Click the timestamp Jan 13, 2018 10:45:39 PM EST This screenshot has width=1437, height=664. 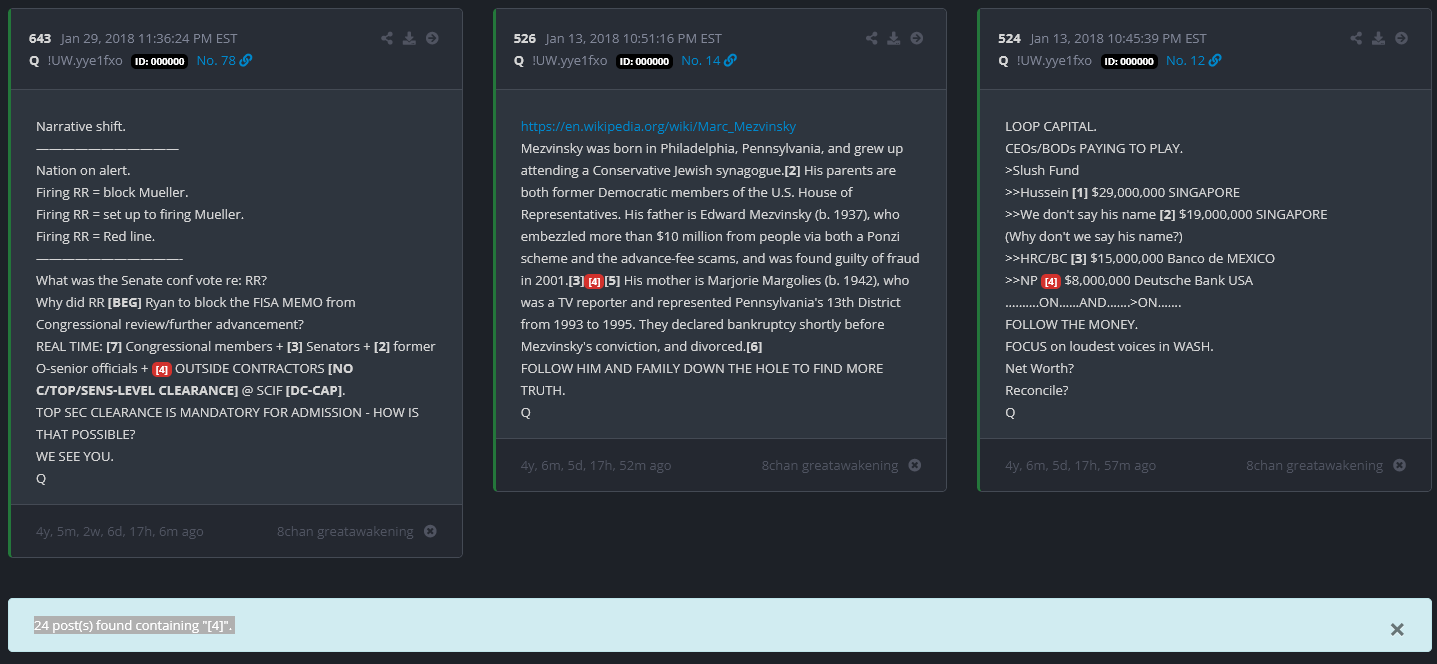point(1118,39)
